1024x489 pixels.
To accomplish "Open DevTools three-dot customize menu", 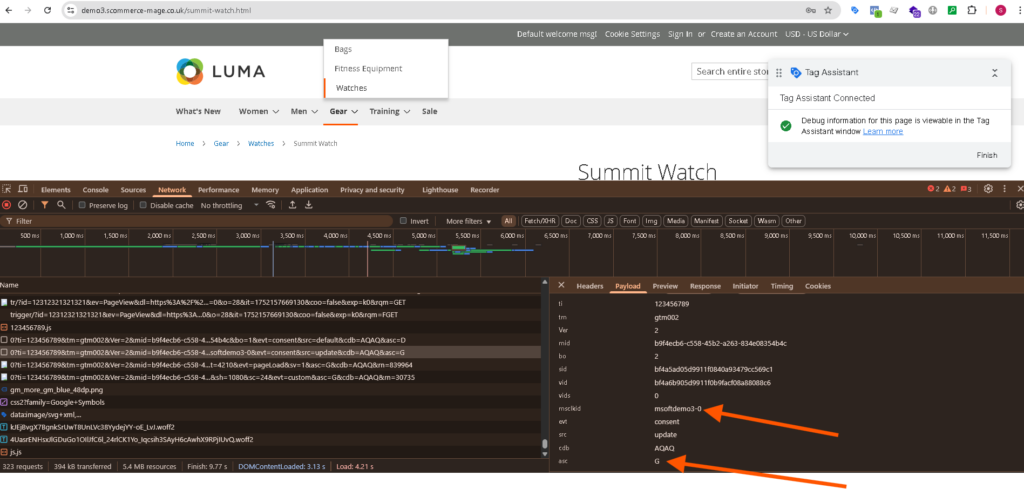I will click(1004, 189).
